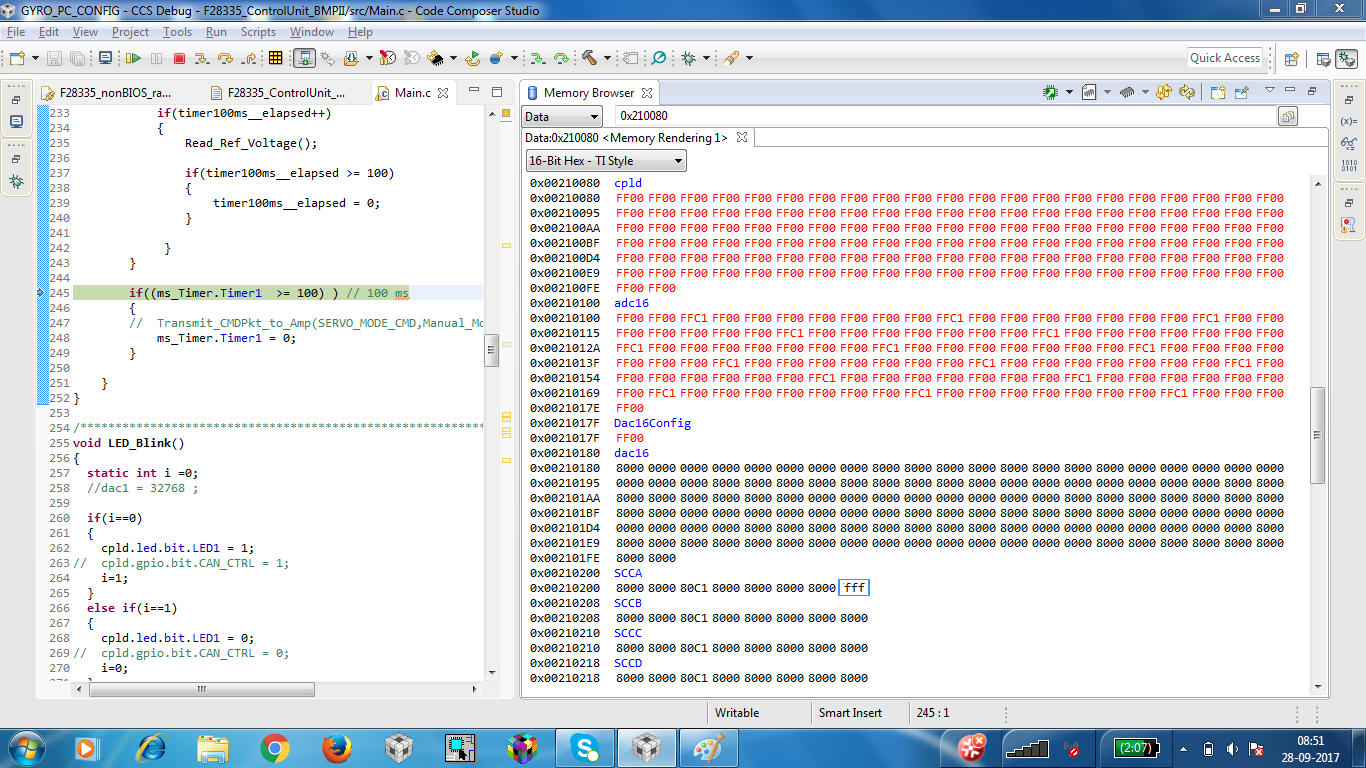1366x768 pixels.
Task: Switch to the CCS Debug perspective button
Action: (1347, 59)
